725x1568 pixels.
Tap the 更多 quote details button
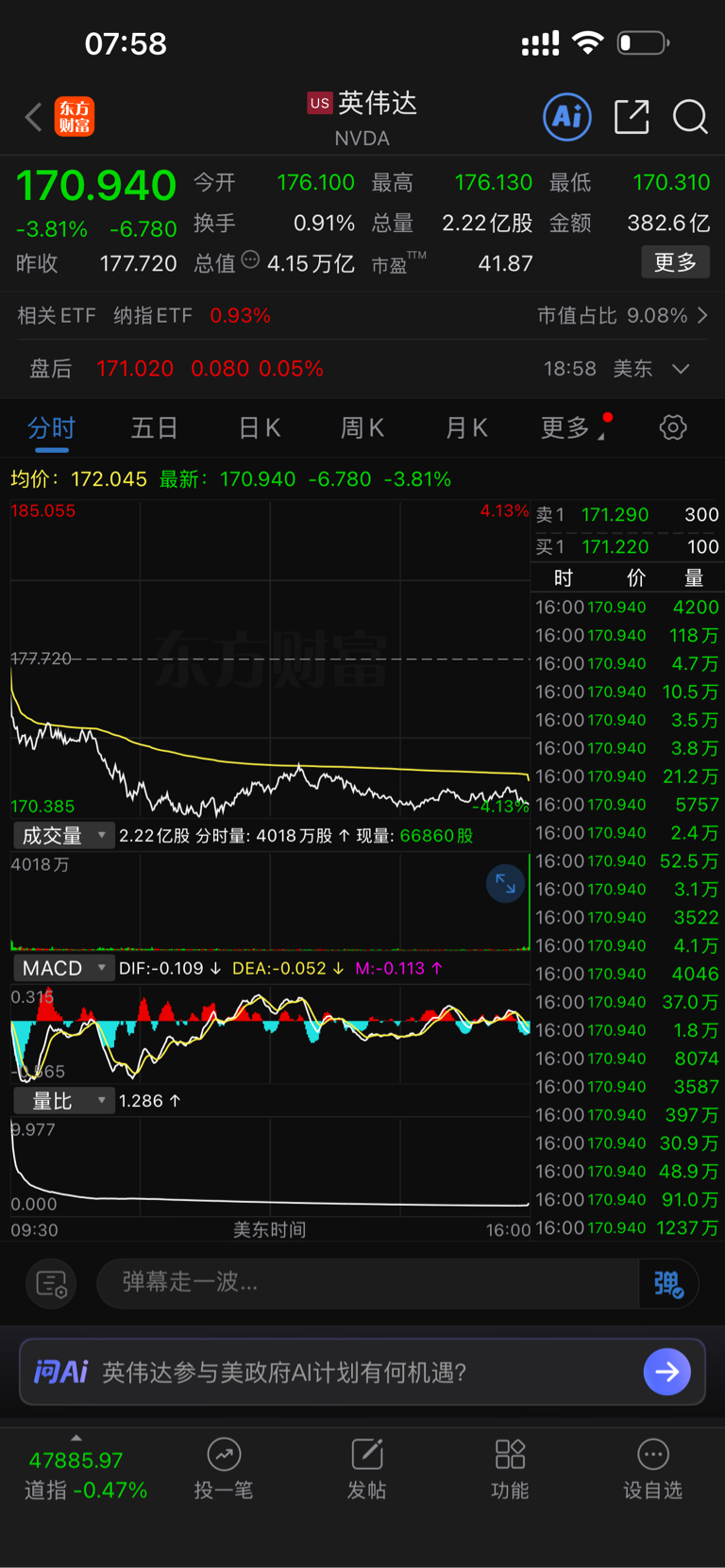[x=676, y=262]
